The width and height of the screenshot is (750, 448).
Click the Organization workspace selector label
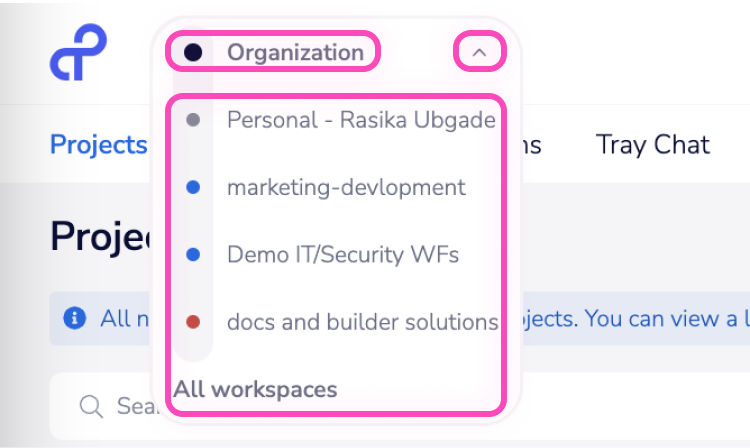[x=295, y=52]
